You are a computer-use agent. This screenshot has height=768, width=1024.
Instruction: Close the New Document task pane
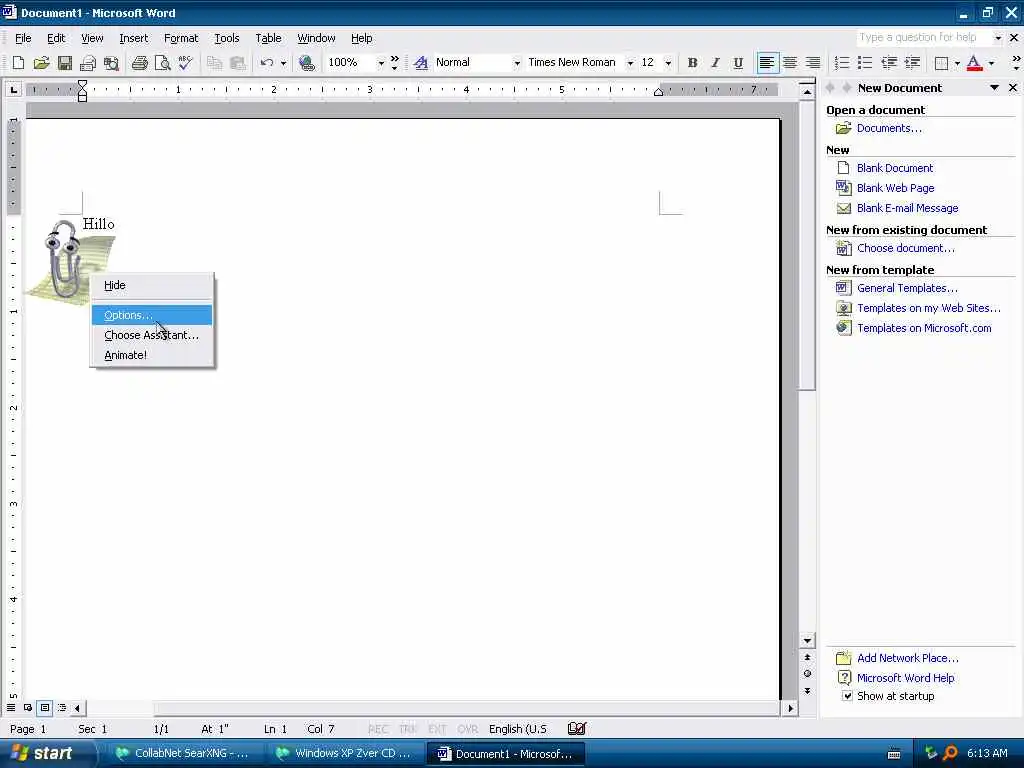[x=1013, y=88]
